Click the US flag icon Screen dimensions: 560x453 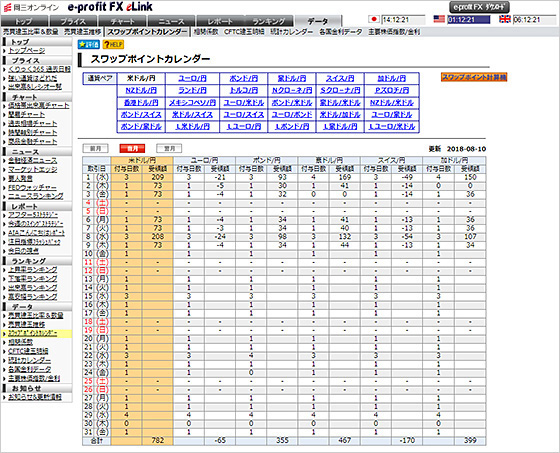point(439,19)
